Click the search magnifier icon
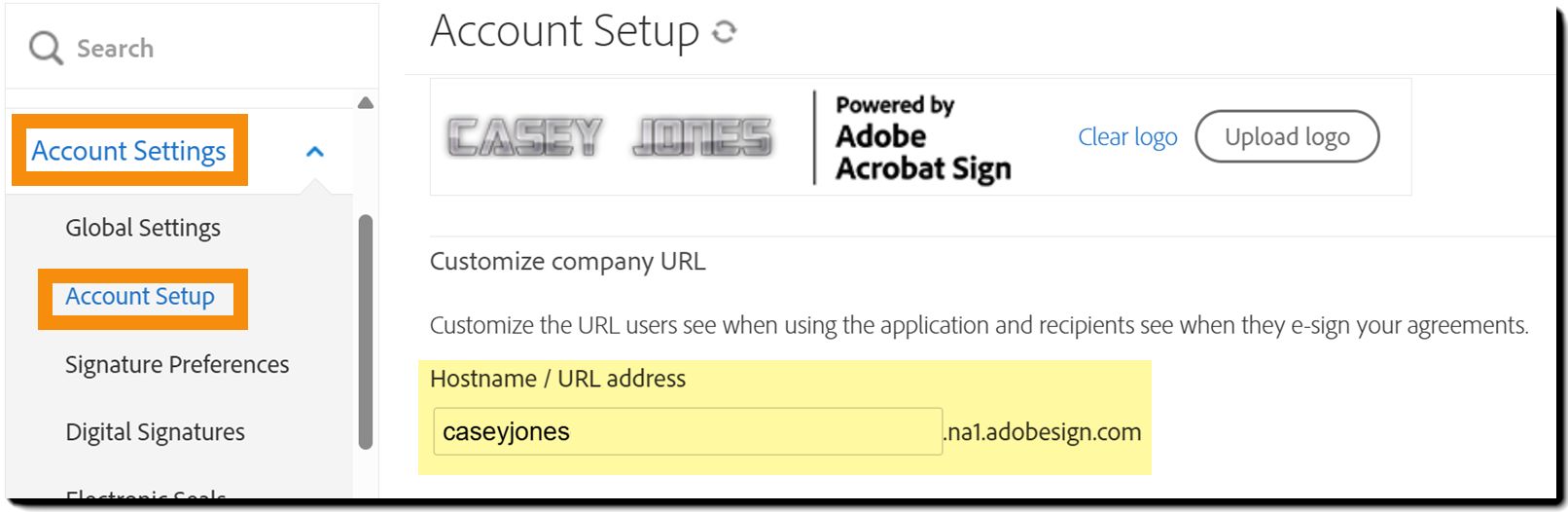 (x=45, y=48)
